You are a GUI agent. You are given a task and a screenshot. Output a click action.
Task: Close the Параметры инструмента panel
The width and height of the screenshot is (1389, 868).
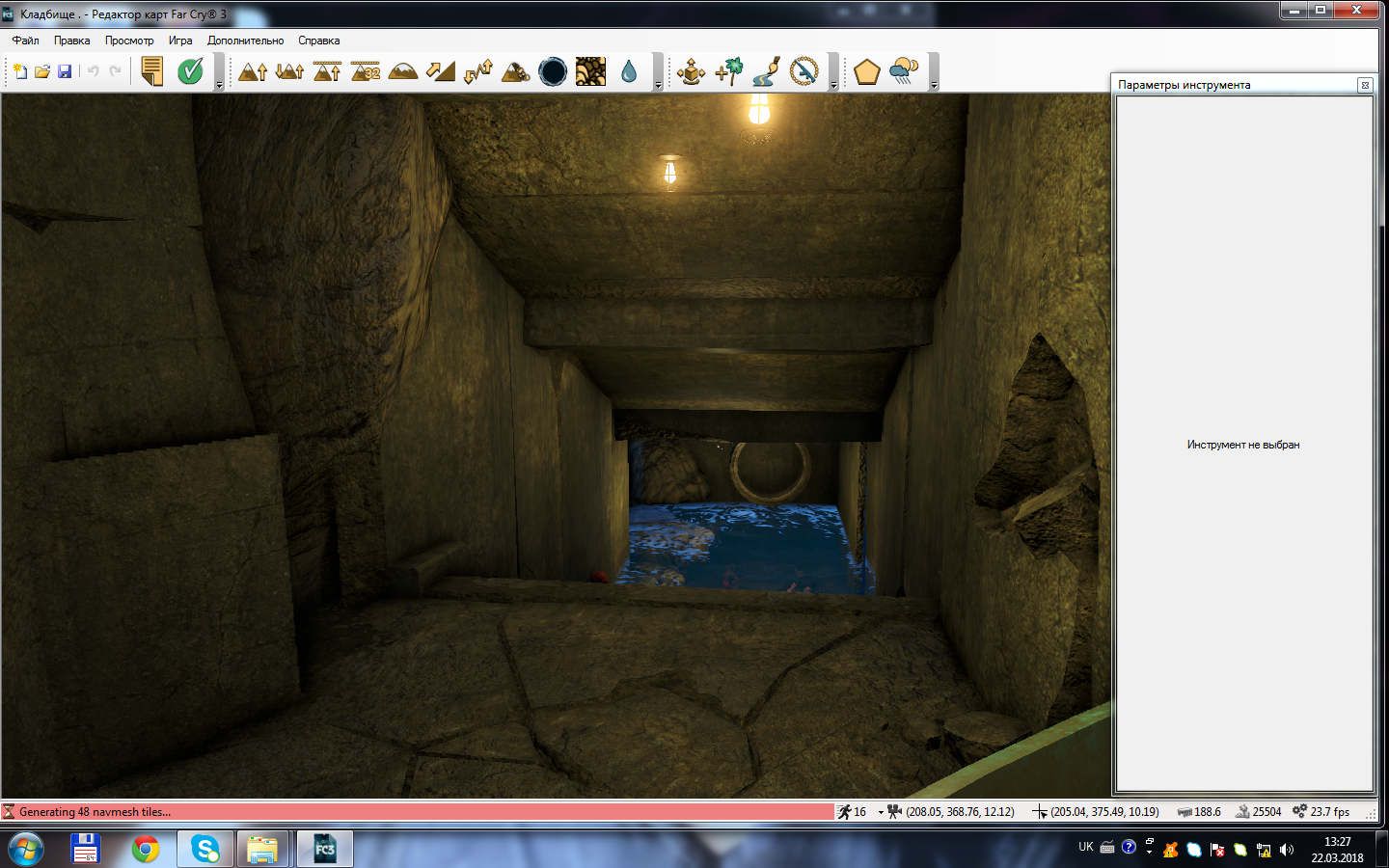[x=1365, y=85]
